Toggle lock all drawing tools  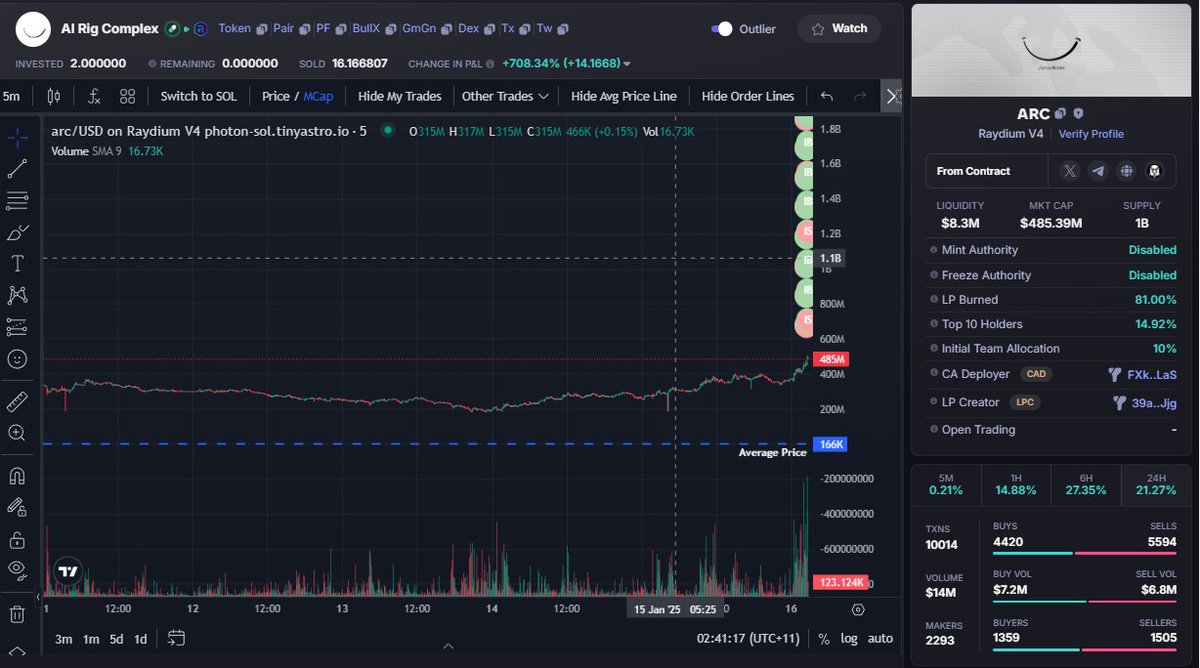pyautogui.click(x=17, y=539)
